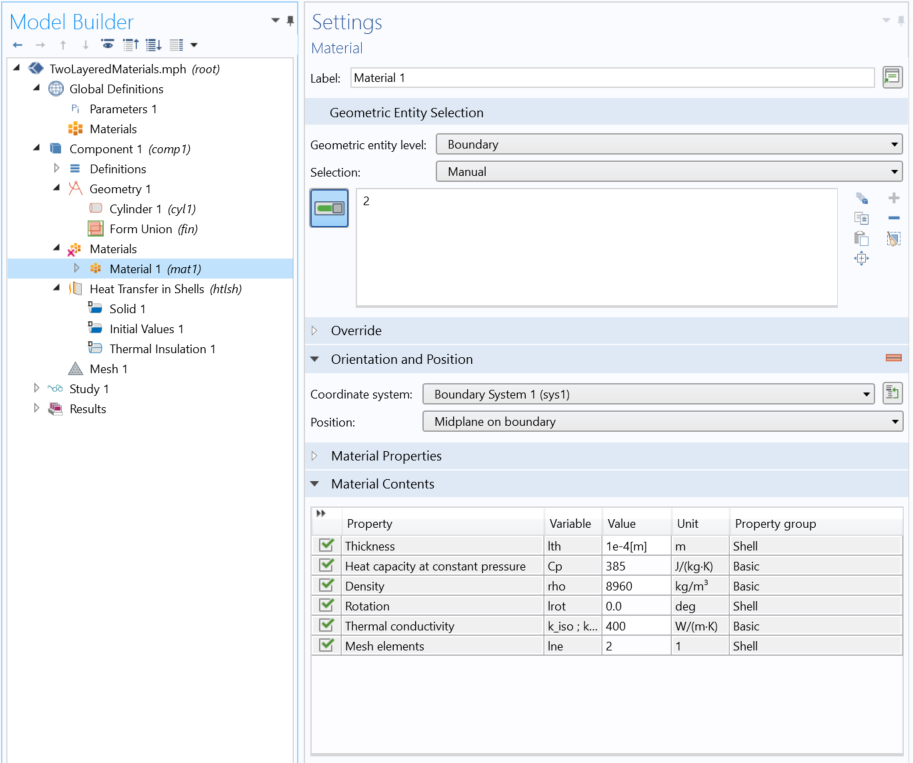Image resolution: width=913 pixels, height=763 pixels.
Task: Click the Label field containing Material 1
Action: pyautogui.click(x=612, y=78)
